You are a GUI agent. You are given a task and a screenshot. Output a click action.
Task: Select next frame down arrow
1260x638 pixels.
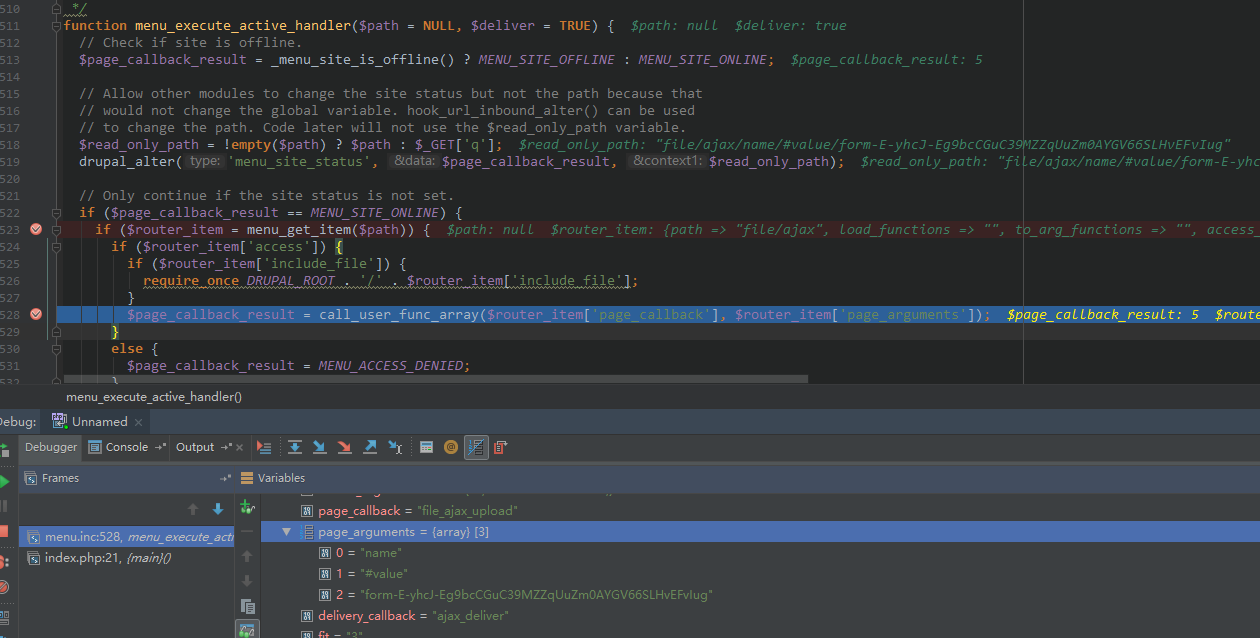tap(218, 509)
